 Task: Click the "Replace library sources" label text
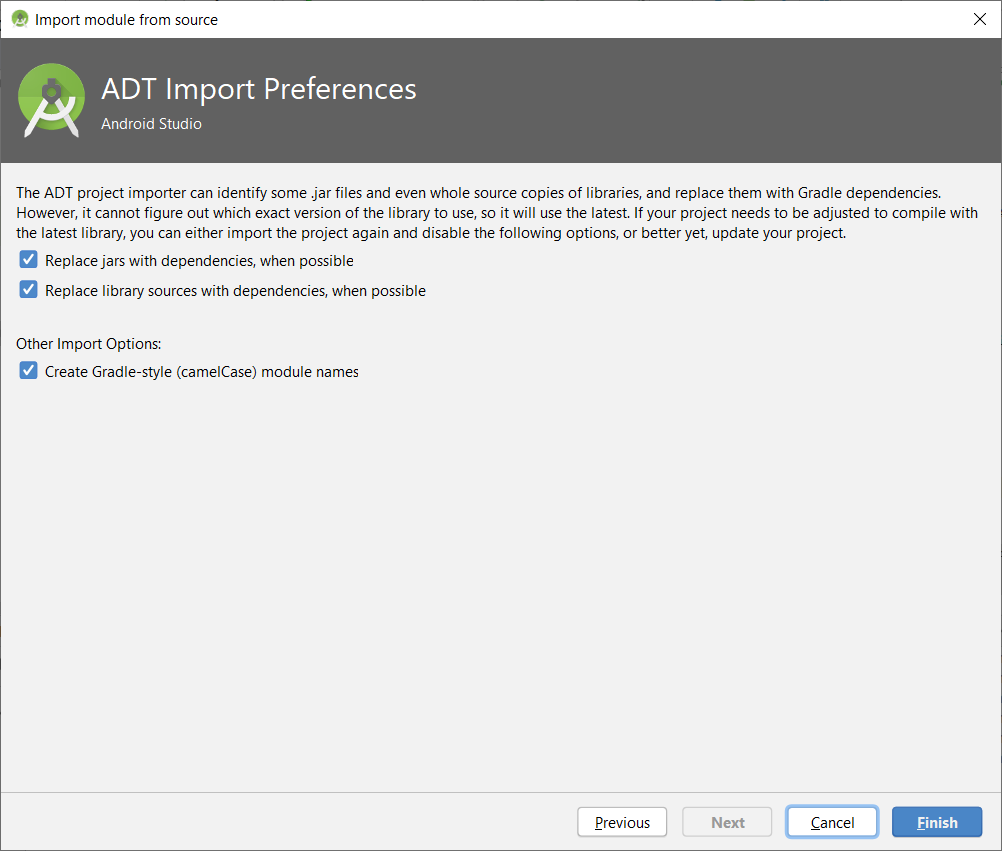click(235, 291)
